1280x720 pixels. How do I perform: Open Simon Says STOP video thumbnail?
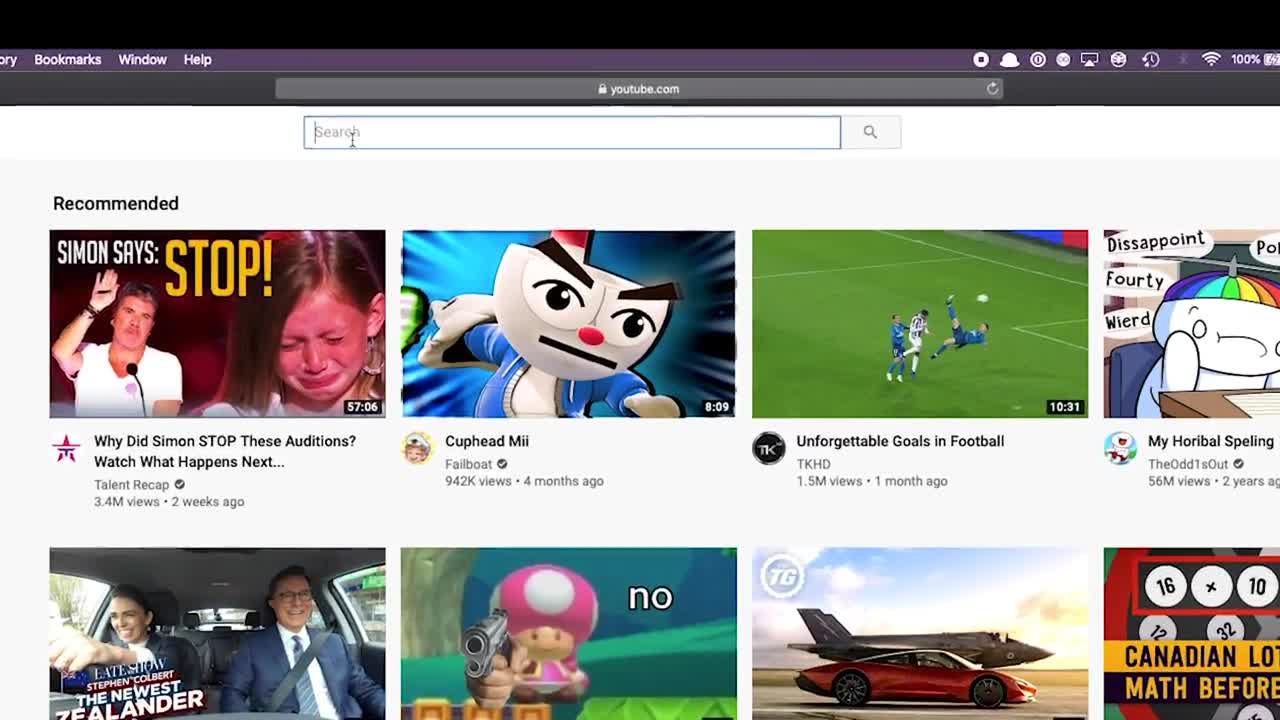pyautogui.click(x=217, y=324)
